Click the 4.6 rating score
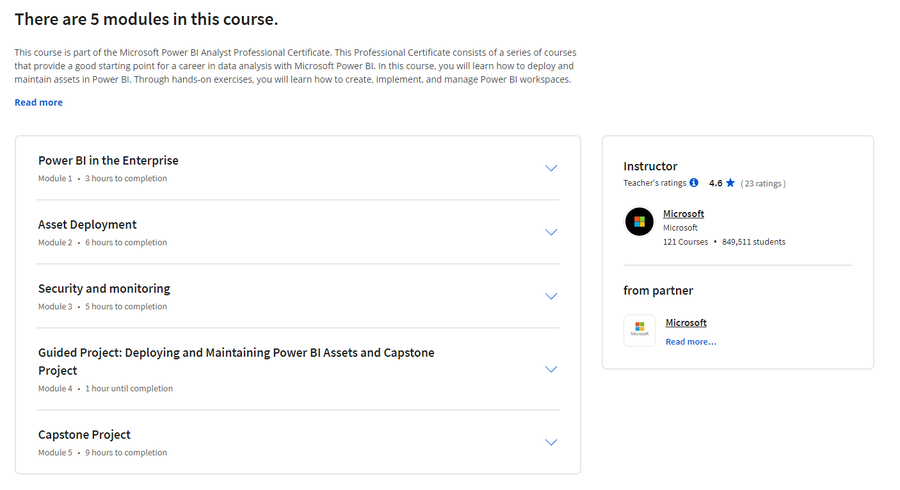900x490 pixels. click(715, 183)
